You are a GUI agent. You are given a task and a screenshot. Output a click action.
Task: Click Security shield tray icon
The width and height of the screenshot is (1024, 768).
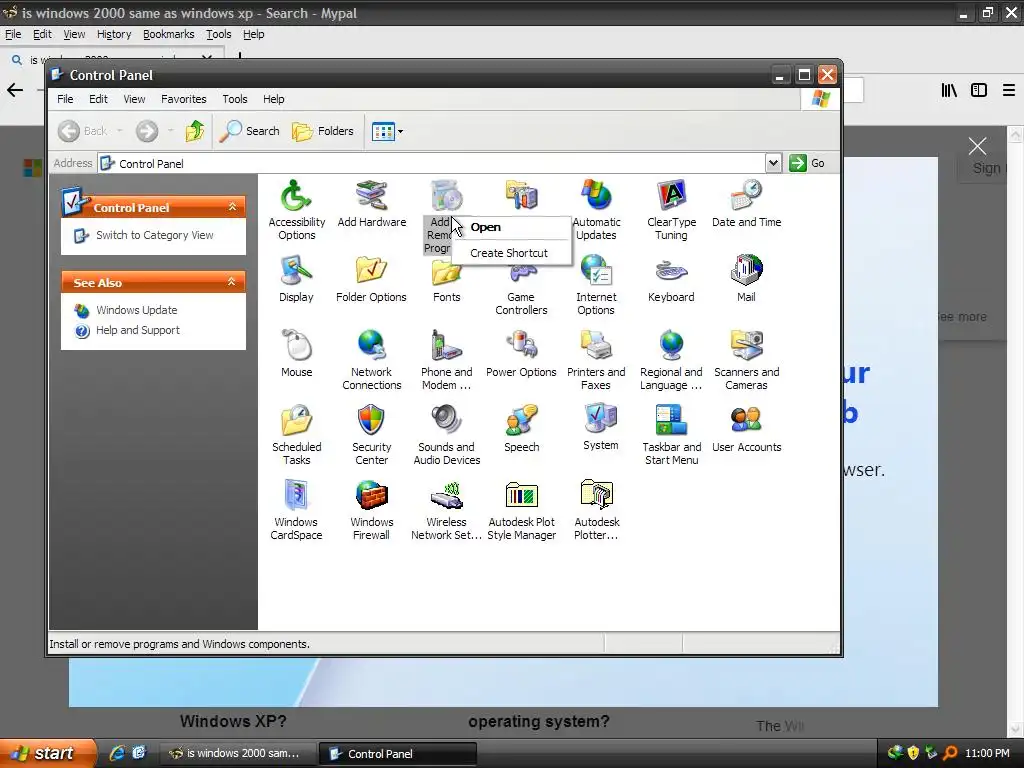912,753
